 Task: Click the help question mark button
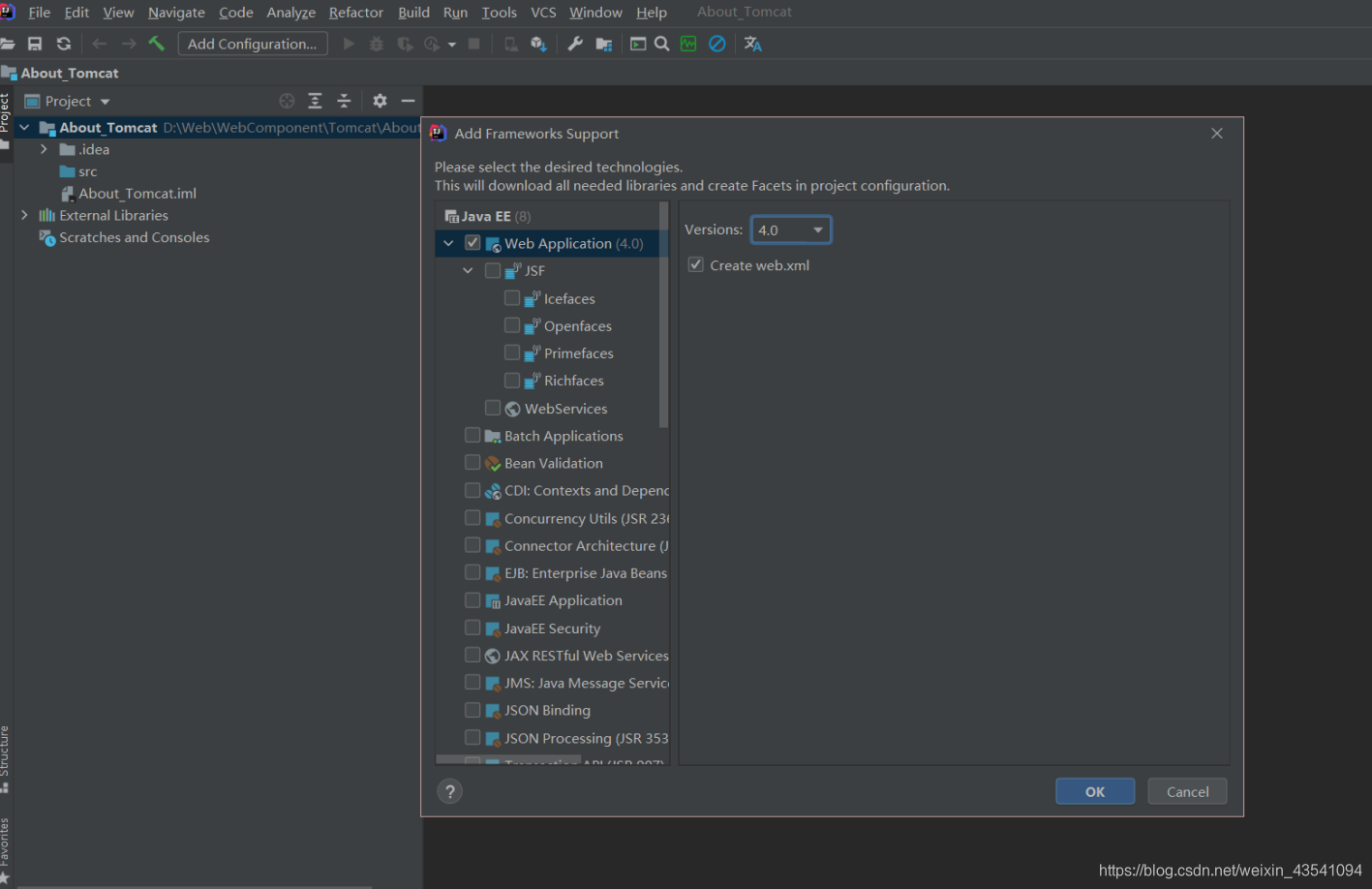coord(449,791)
